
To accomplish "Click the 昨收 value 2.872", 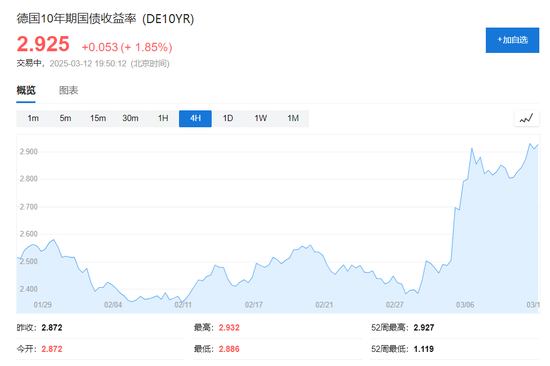I will point(52,328).
